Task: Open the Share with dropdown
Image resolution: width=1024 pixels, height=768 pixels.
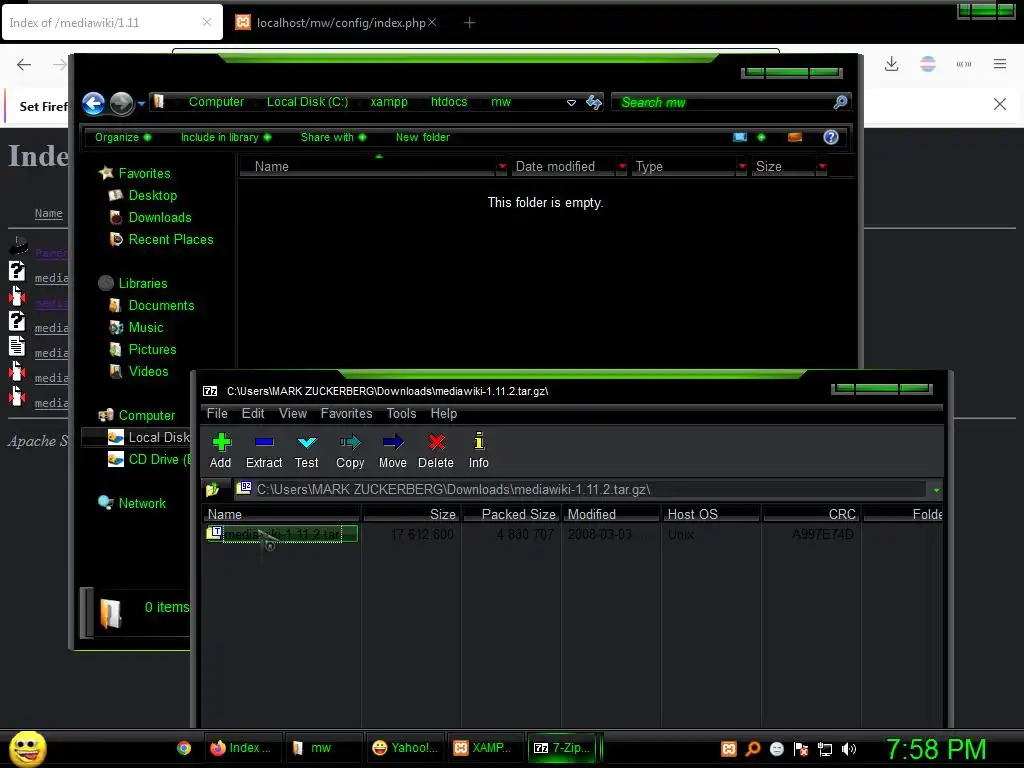Action: point(333,137)
